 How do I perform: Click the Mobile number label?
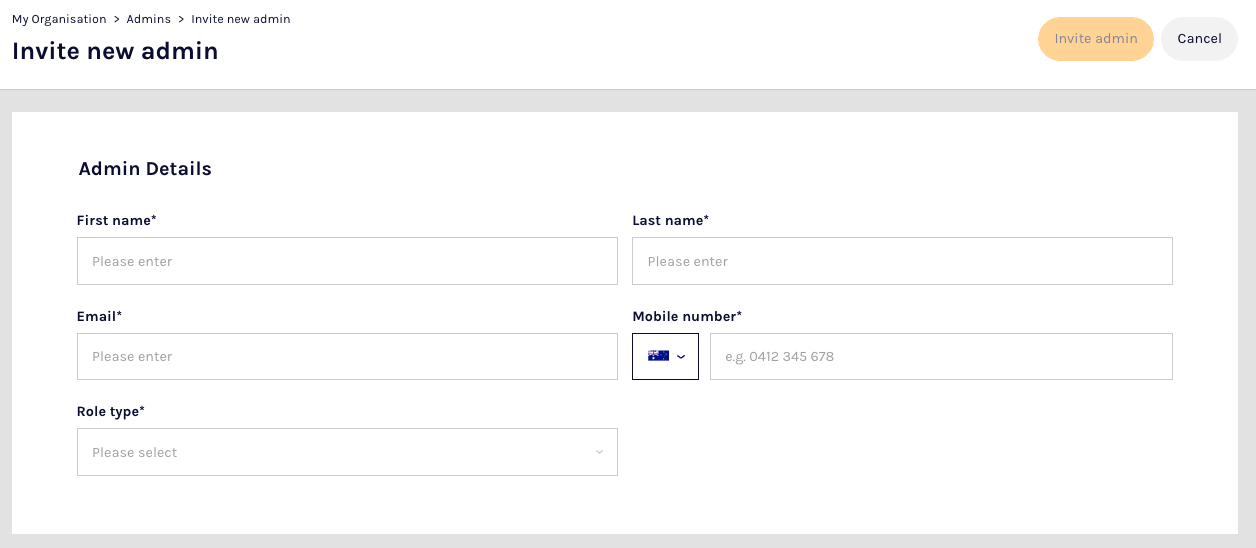pos(687,316)
